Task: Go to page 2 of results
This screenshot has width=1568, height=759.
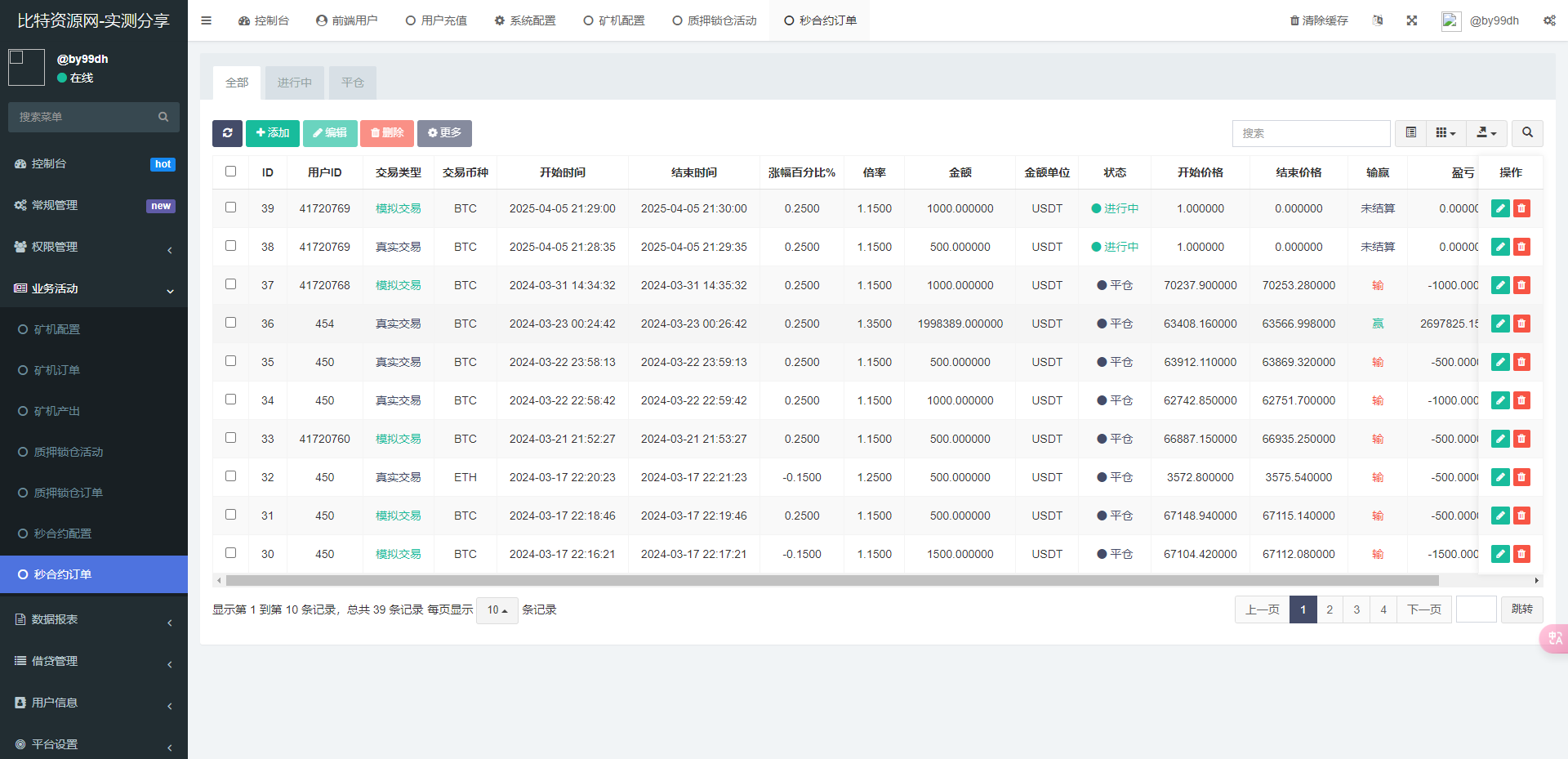Action: pos(1330,609)
